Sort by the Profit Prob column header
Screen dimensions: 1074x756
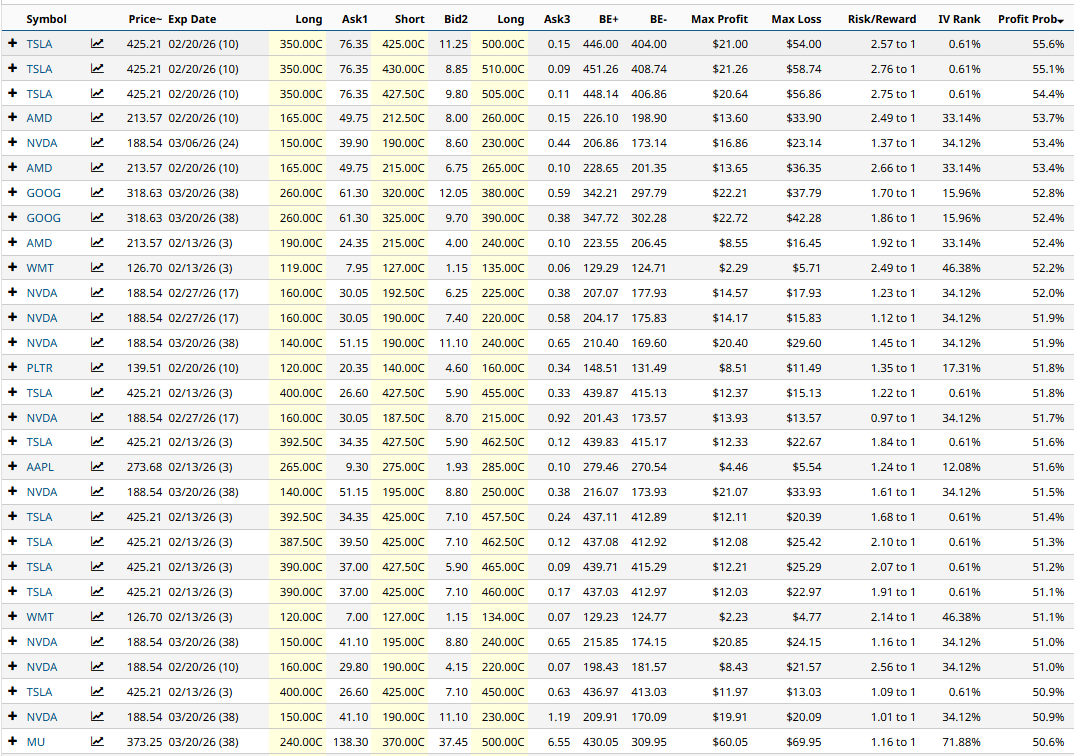pos(1030,19)
